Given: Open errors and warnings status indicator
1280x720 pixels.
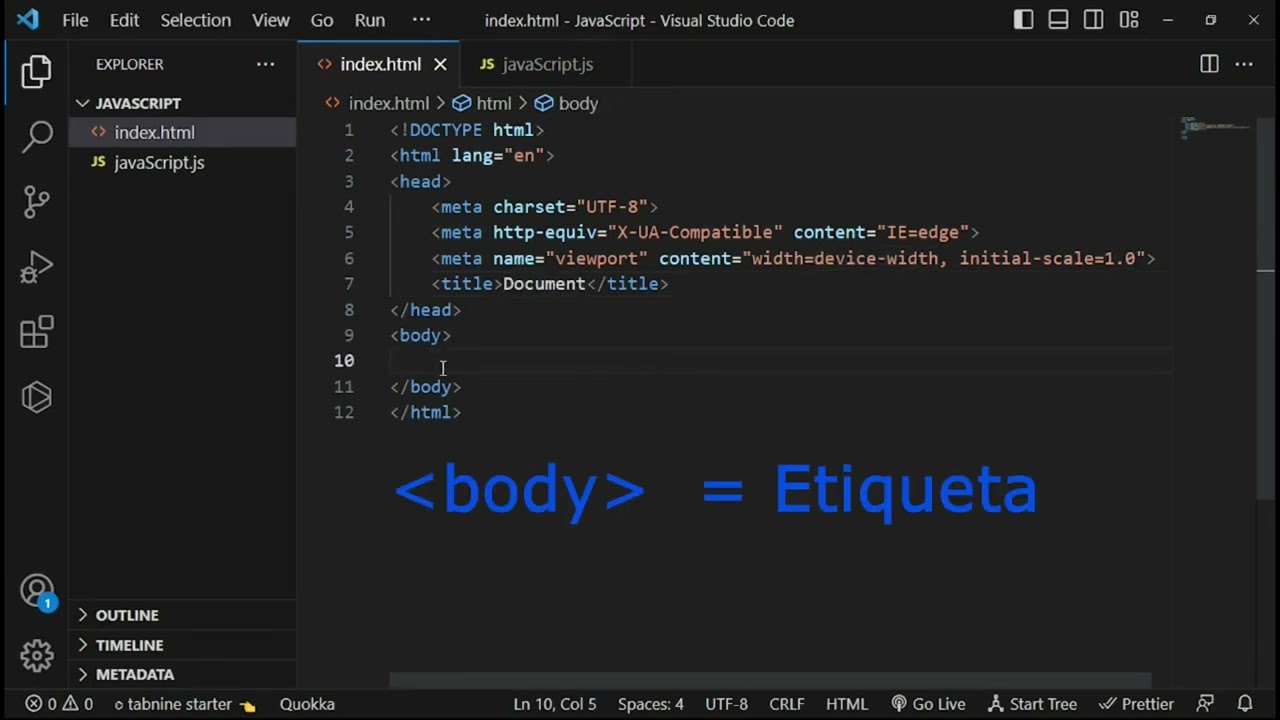Looking at the screenshot, I should click(59, 704).
